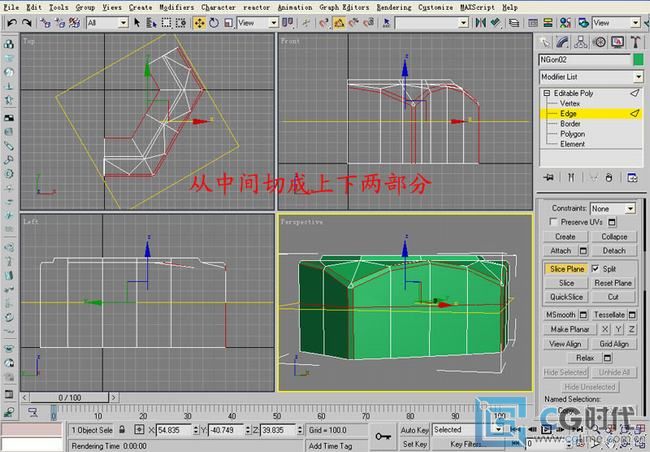
Task: Click the Collapse button
Action: coord(614,236)
